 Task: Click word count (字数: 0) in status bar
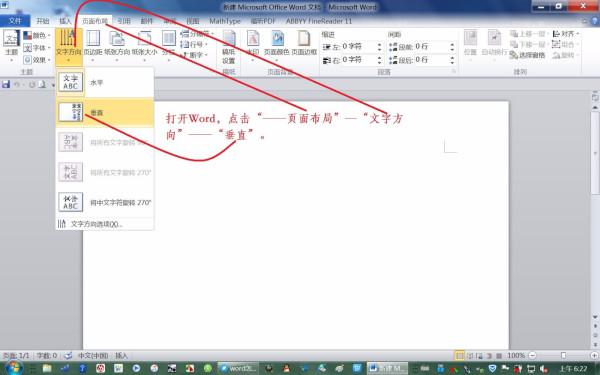coord(46,355)
